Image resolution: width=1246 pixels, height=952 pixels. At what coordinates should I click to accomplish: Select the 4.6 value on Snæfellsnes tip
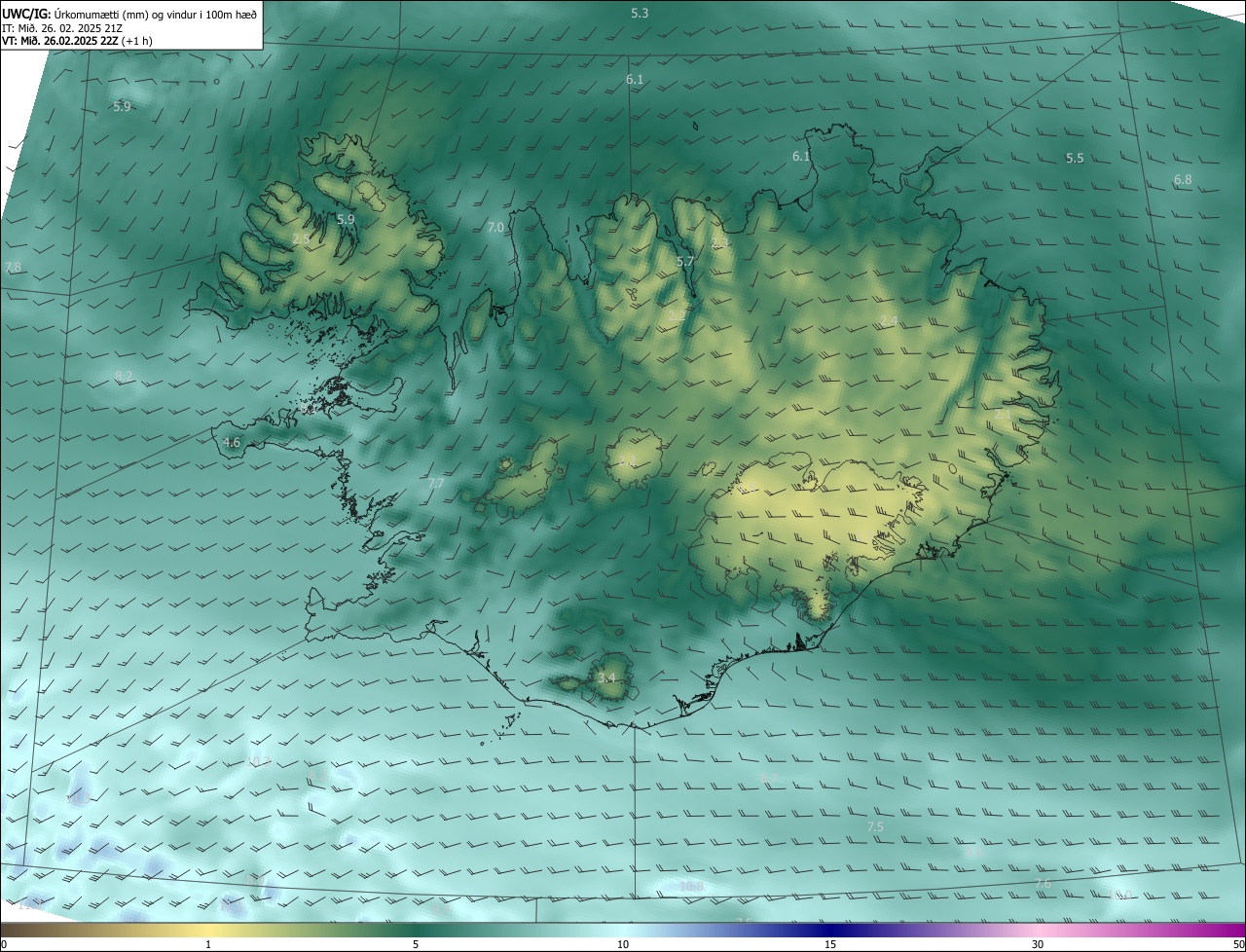click(232, 442)
